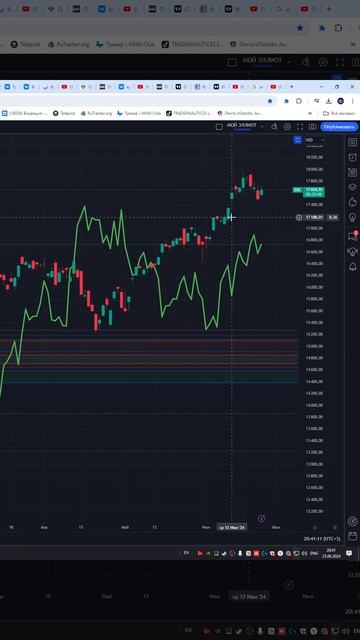Viewport: 360px width, 640px height.
Task: Open the news panel icon in right sidebar
Action: click(x=353, y=172)
